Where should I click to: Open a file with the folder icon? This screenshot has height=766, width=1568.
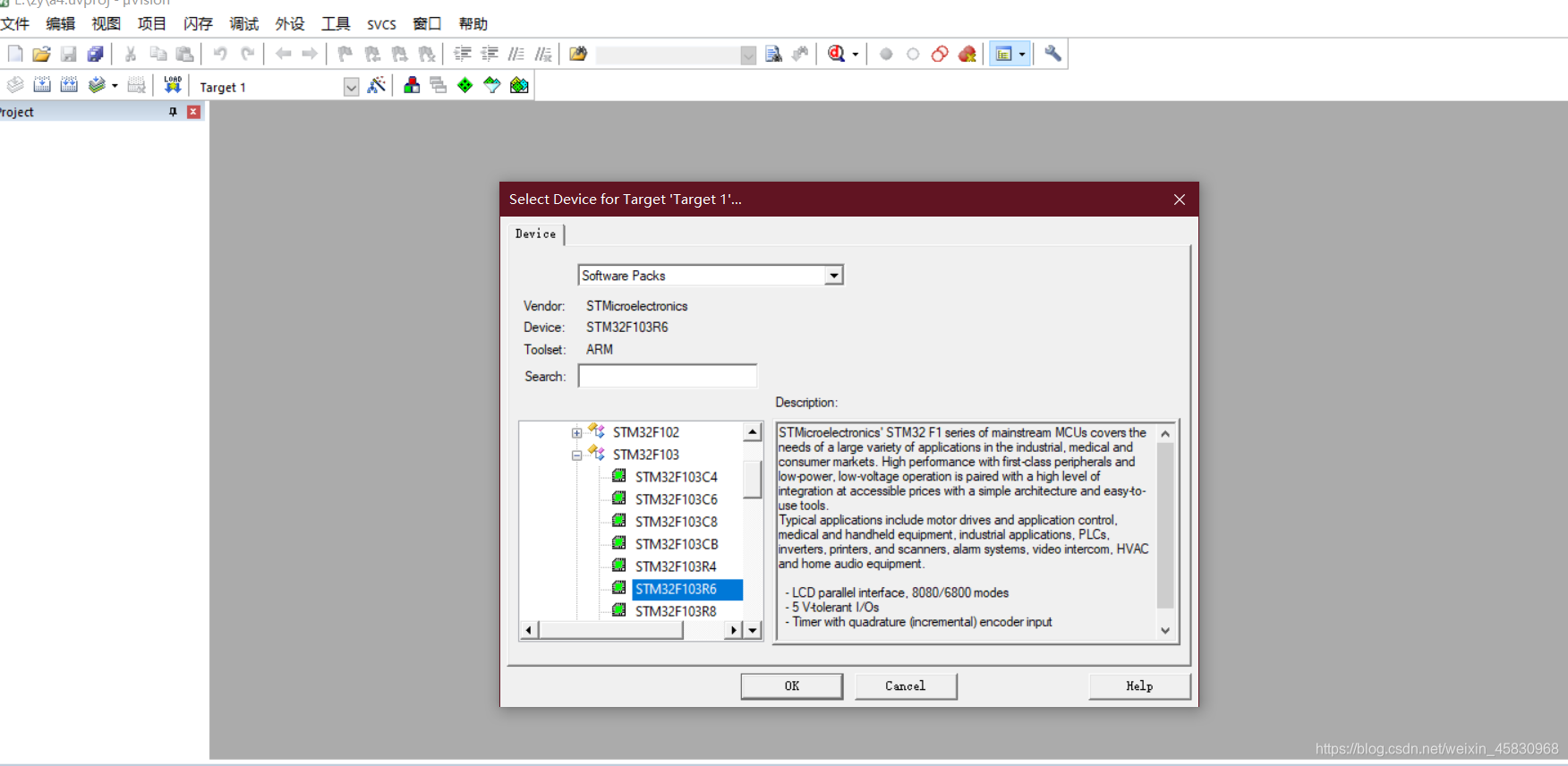[41, 55]
